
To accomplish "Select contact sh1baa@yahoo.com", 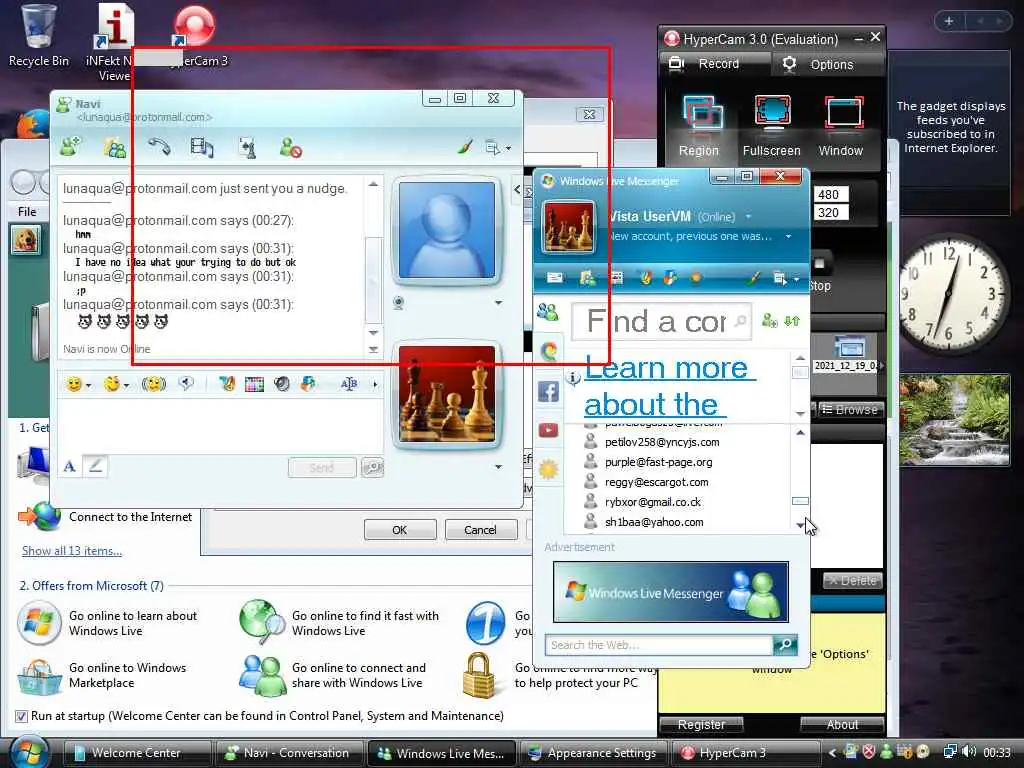I will click(x=654, y=522).
